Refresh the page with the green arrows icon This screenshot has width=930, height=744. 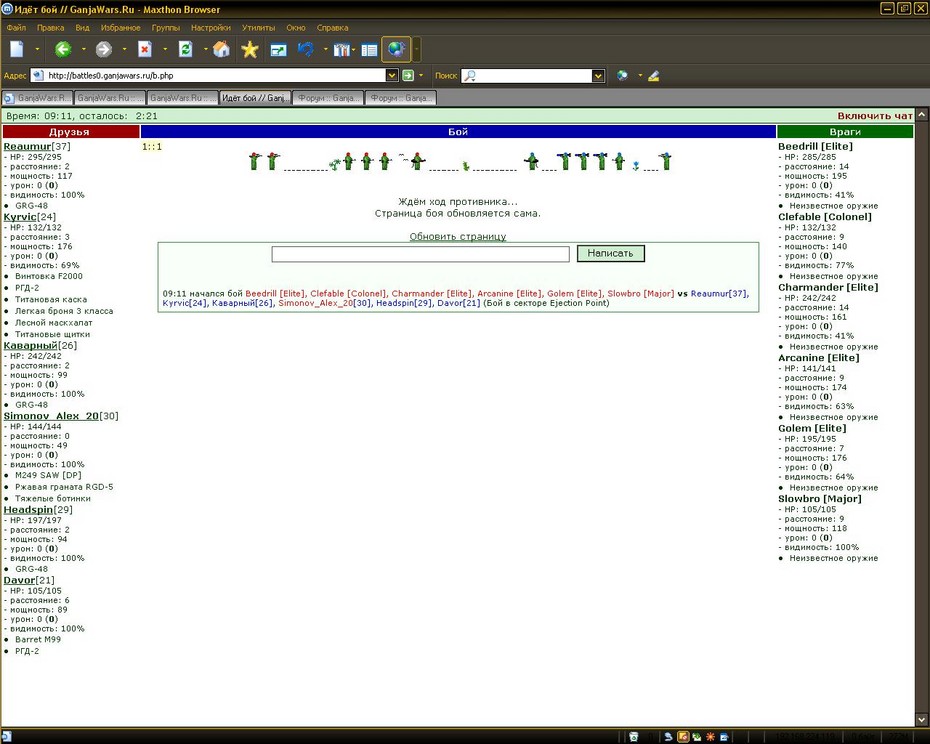(x=186, y=49)
